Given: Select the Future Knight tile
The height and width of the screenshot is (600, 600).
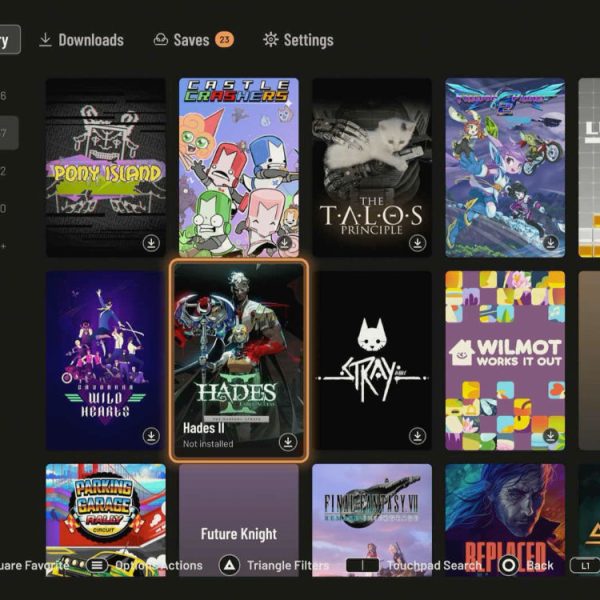Looking at the screenshot, I should coord(239,520).
